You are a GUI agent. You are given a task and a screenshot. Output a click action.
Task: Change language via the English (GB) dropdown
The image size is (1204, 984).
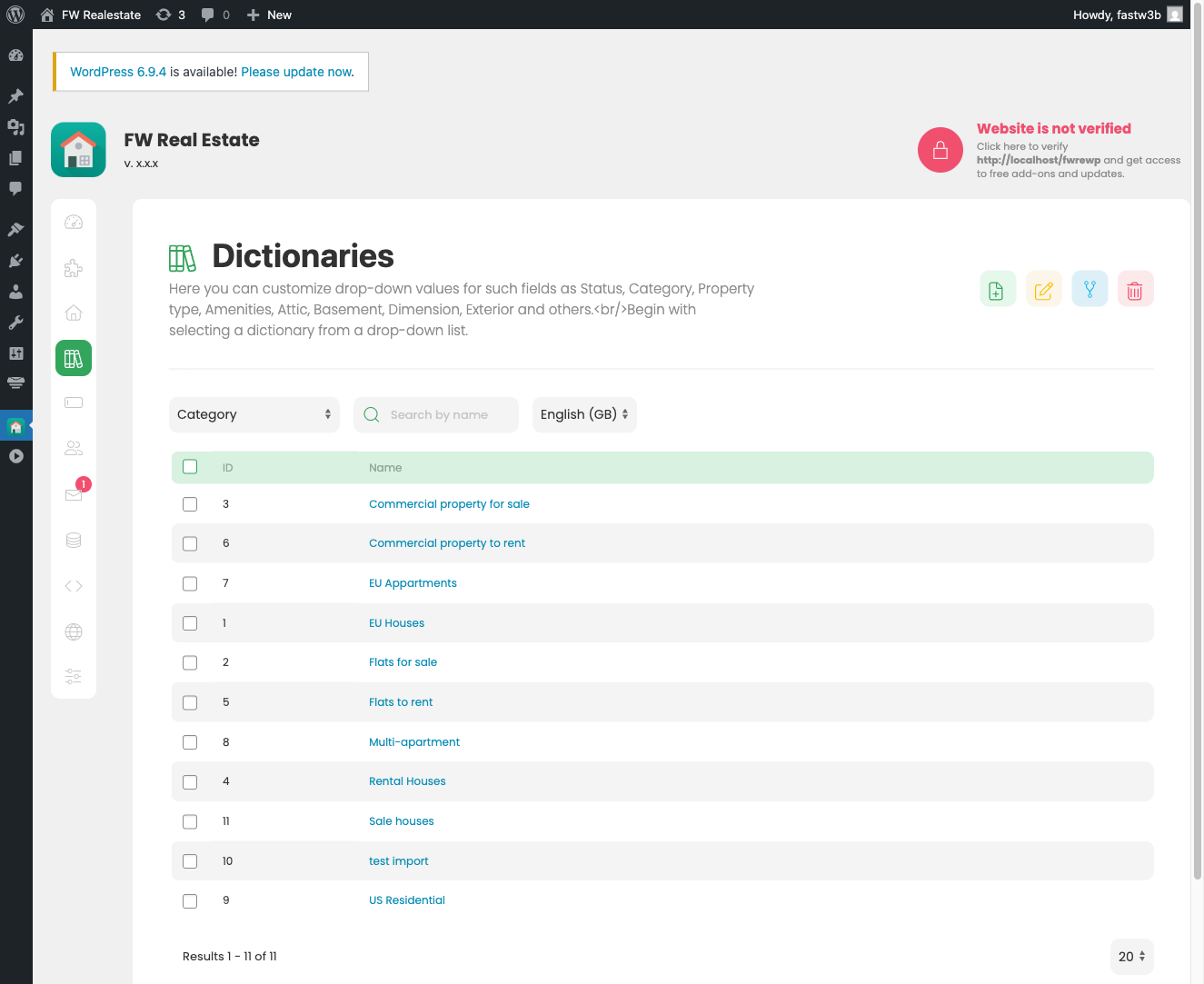point(584,414)
